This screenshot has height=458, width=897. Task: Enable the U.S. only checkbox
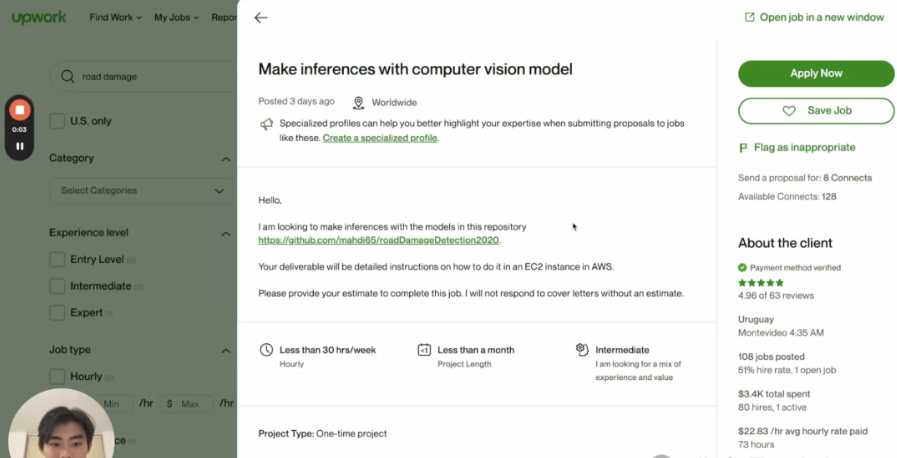coord(58,121)
